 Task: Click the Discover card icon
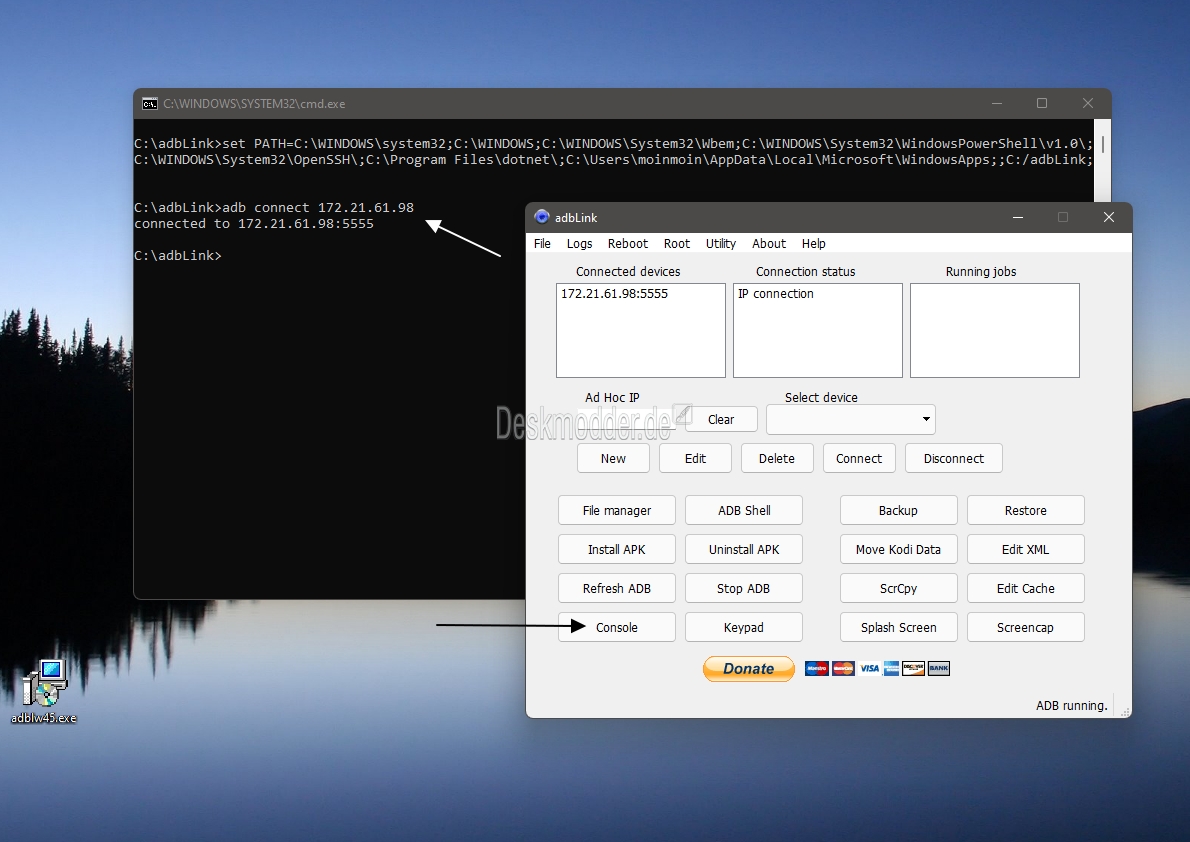coord(913,668)
